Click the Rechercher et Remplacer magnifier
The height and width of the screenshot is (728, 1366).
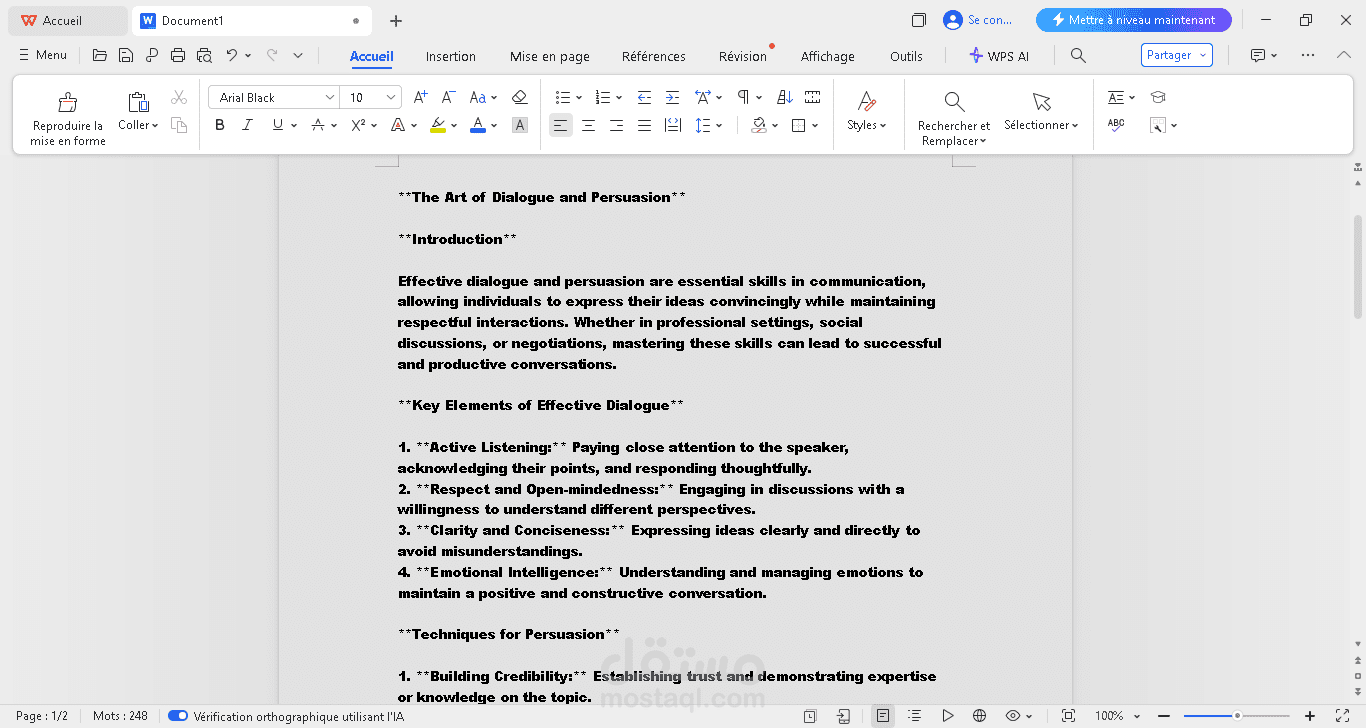coord(954,102)
